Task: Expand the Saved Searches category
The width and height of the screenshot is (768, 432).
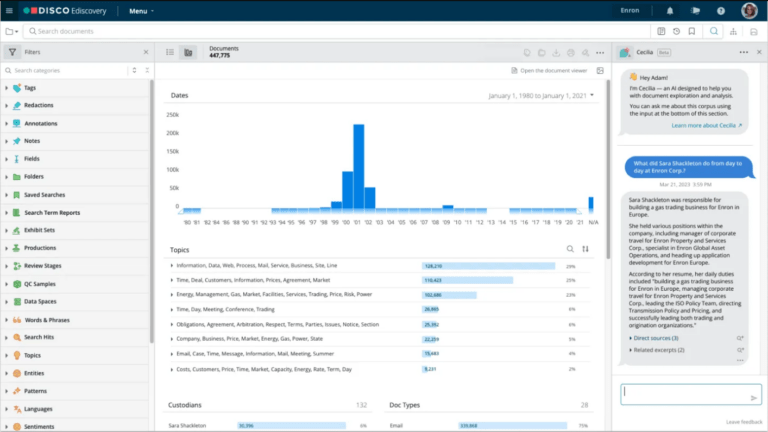Action: pos(6,194)
